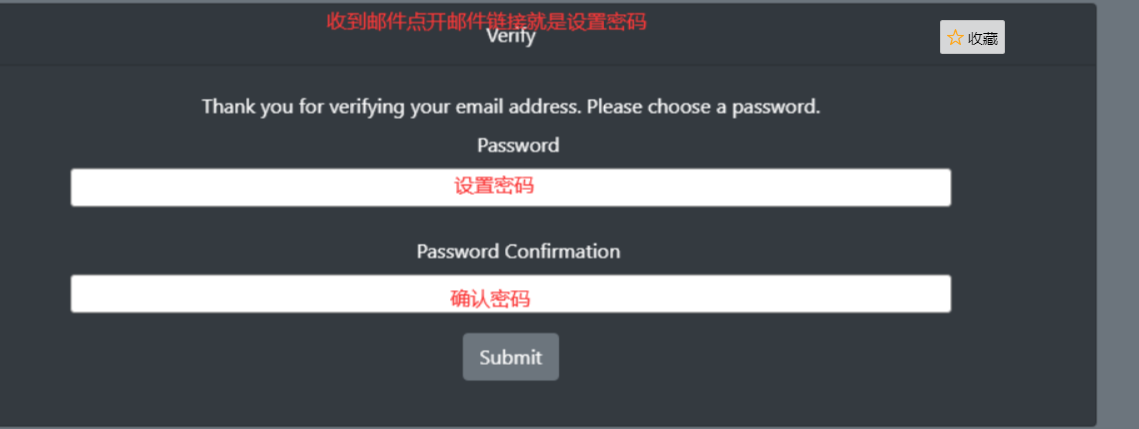Click the Verify header title
Image resolution: width=1139 pixels, height=429 pixels.
tap(511, 36)
